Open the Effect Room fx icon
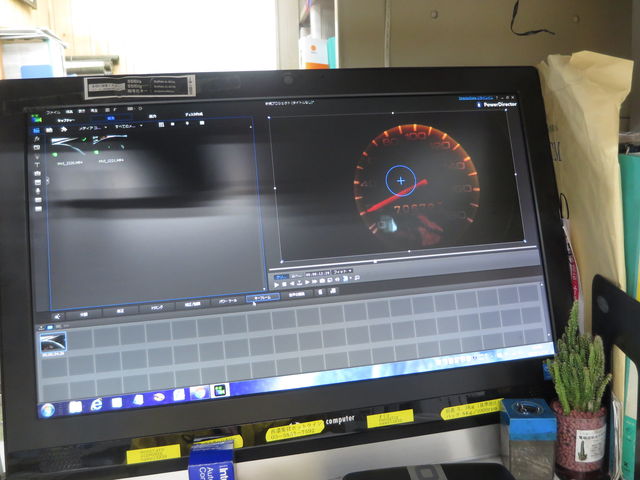 point(37,139)
